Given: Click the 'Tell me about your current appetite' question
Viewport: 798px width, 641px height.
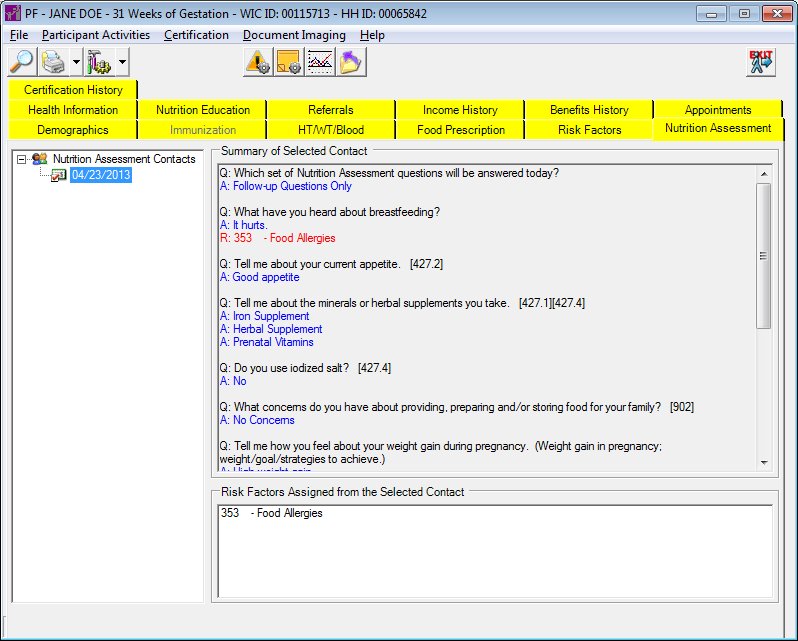Looking at the screenshot, I should coord(331,264).
